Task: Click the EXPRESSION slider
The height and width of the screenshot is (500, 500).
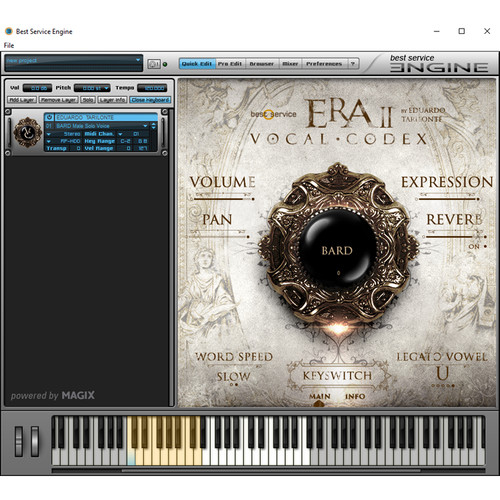Action: [448, 199]
